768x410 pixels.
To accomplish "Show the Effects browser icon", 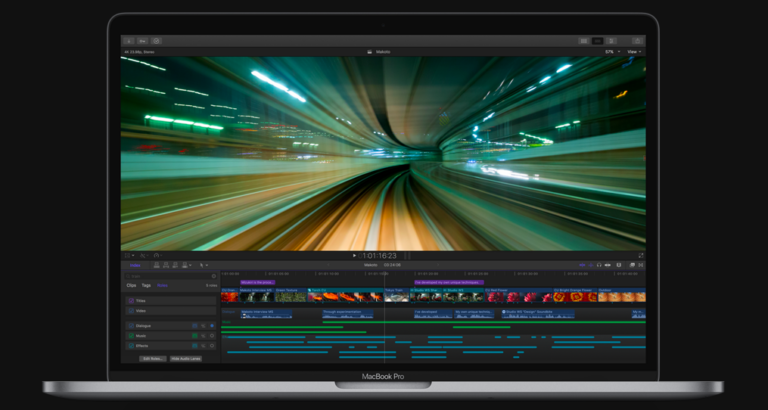I will (x=632, y=265).
